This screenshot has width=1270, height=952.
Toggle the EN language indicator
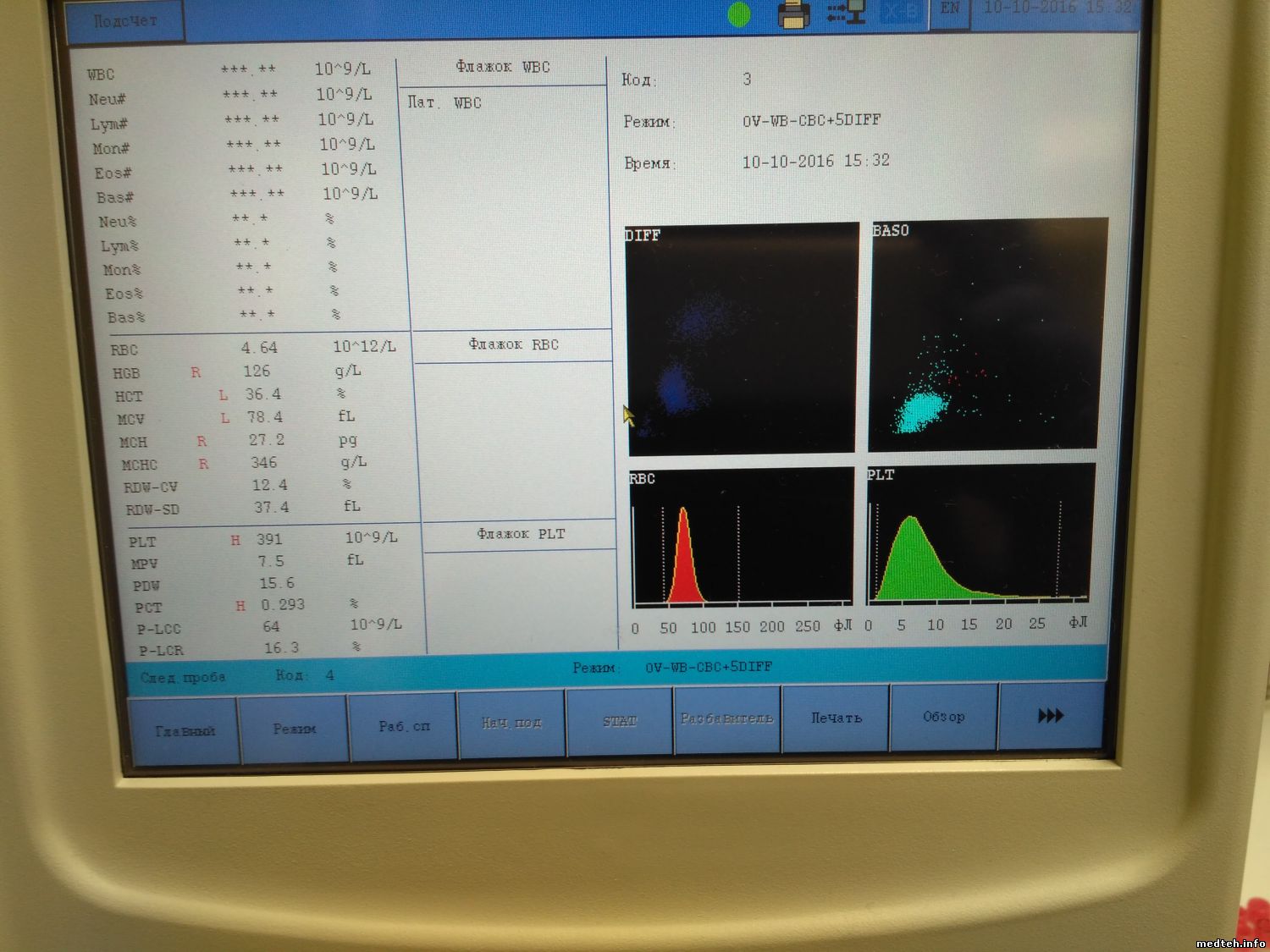click(950, 8)
